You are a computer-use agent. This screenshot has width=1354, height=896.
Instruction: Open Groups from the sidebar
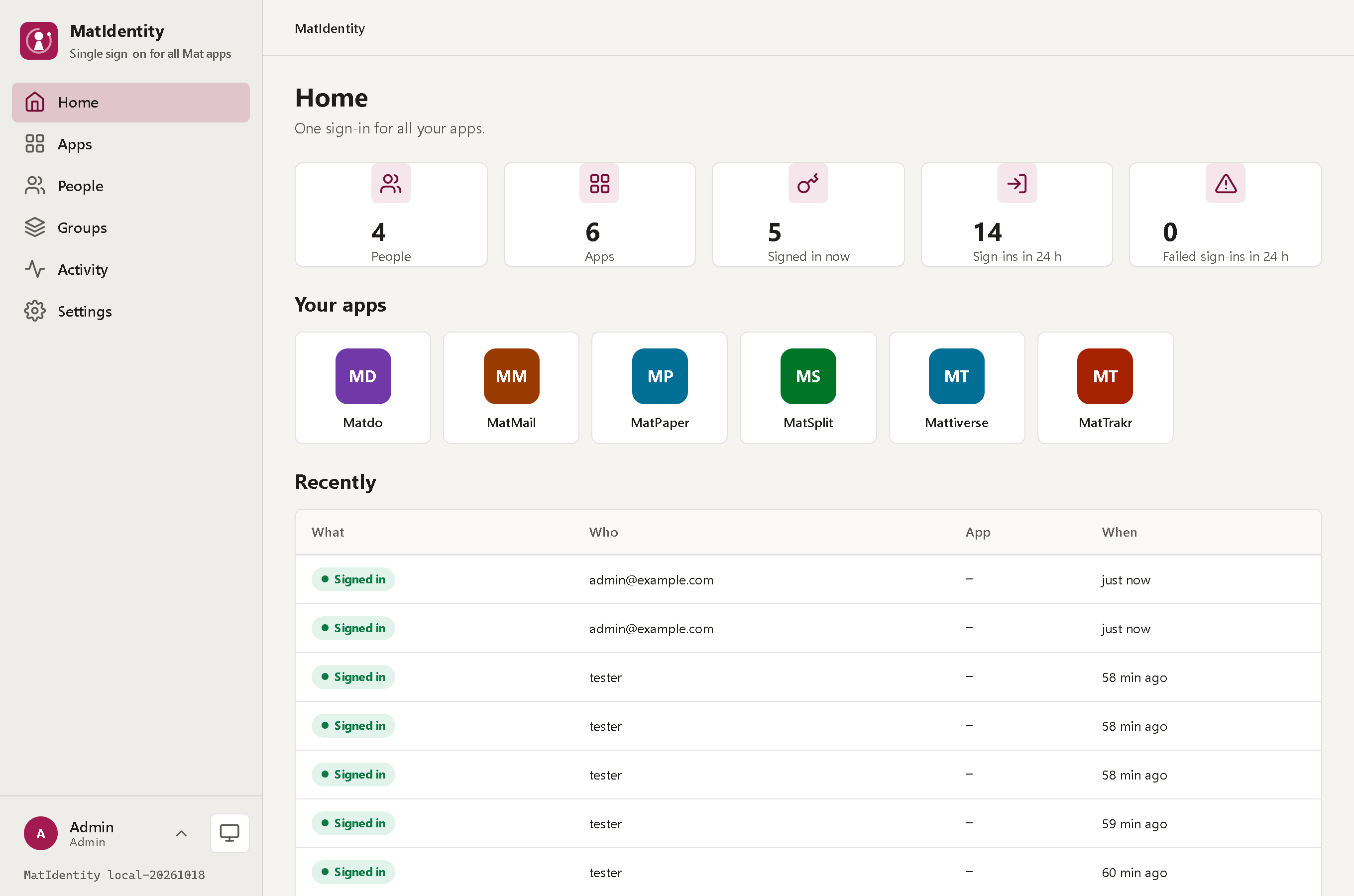click(131, 227)
